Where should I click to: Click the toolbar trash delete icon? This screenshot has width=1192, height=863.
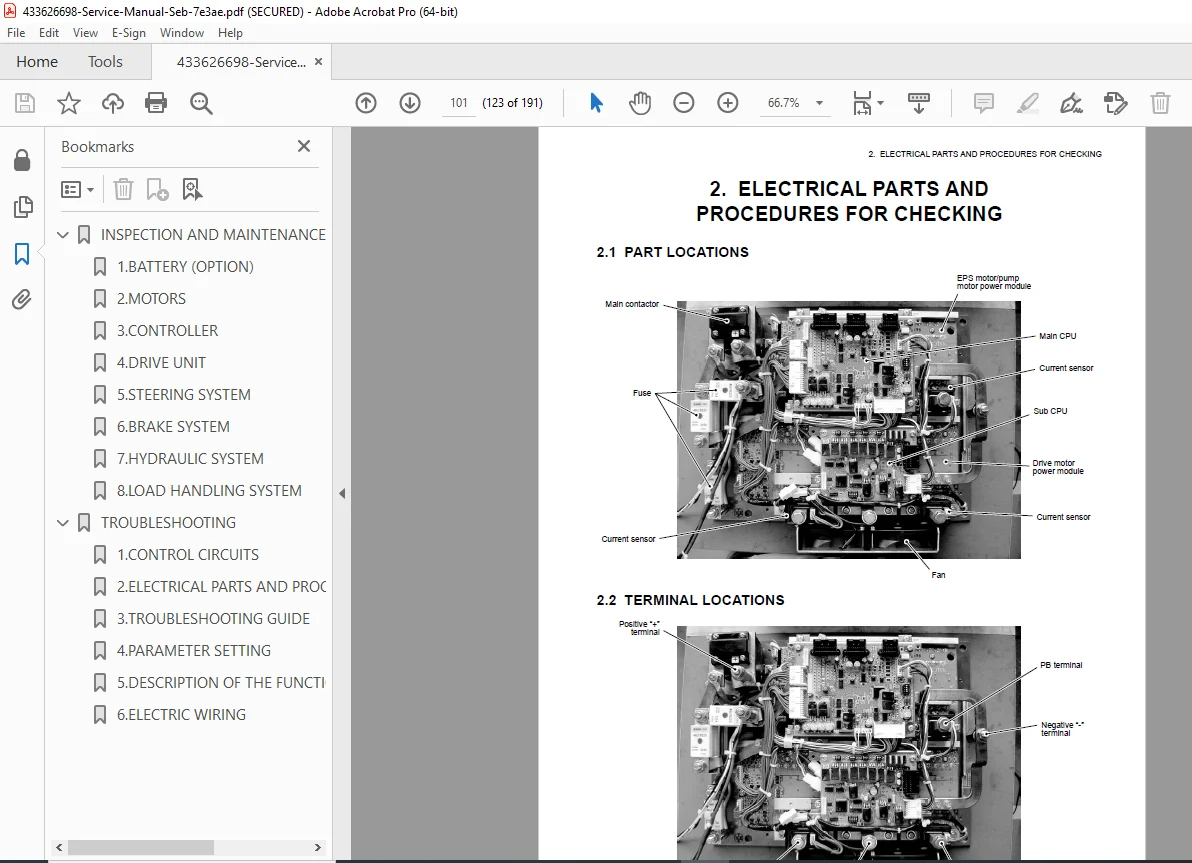pyautogui.click(x=1160, y=103)
